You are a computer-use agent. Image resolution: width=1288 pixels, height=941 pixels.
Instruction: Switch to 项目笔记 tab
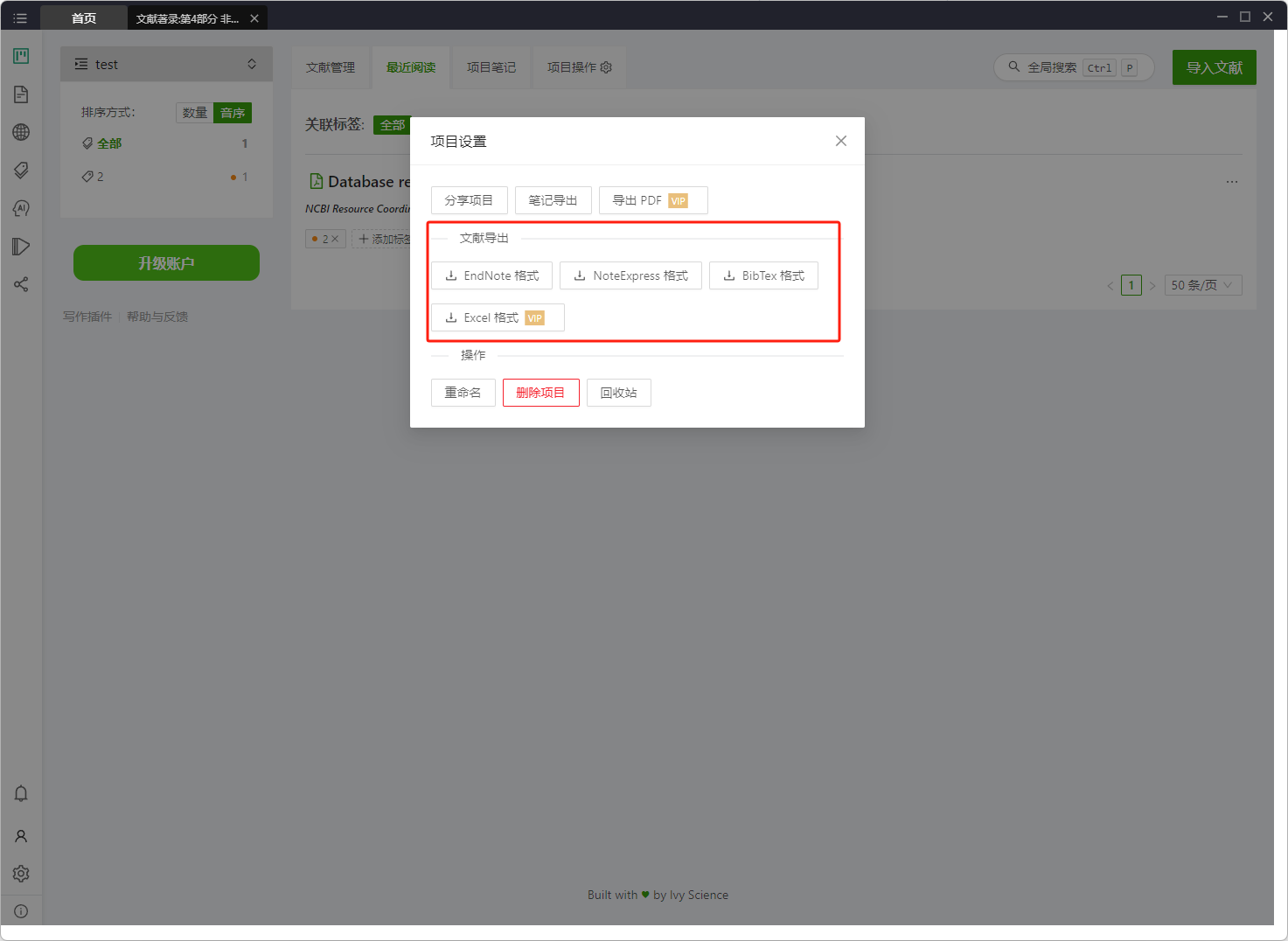click(x=491, y=67)
